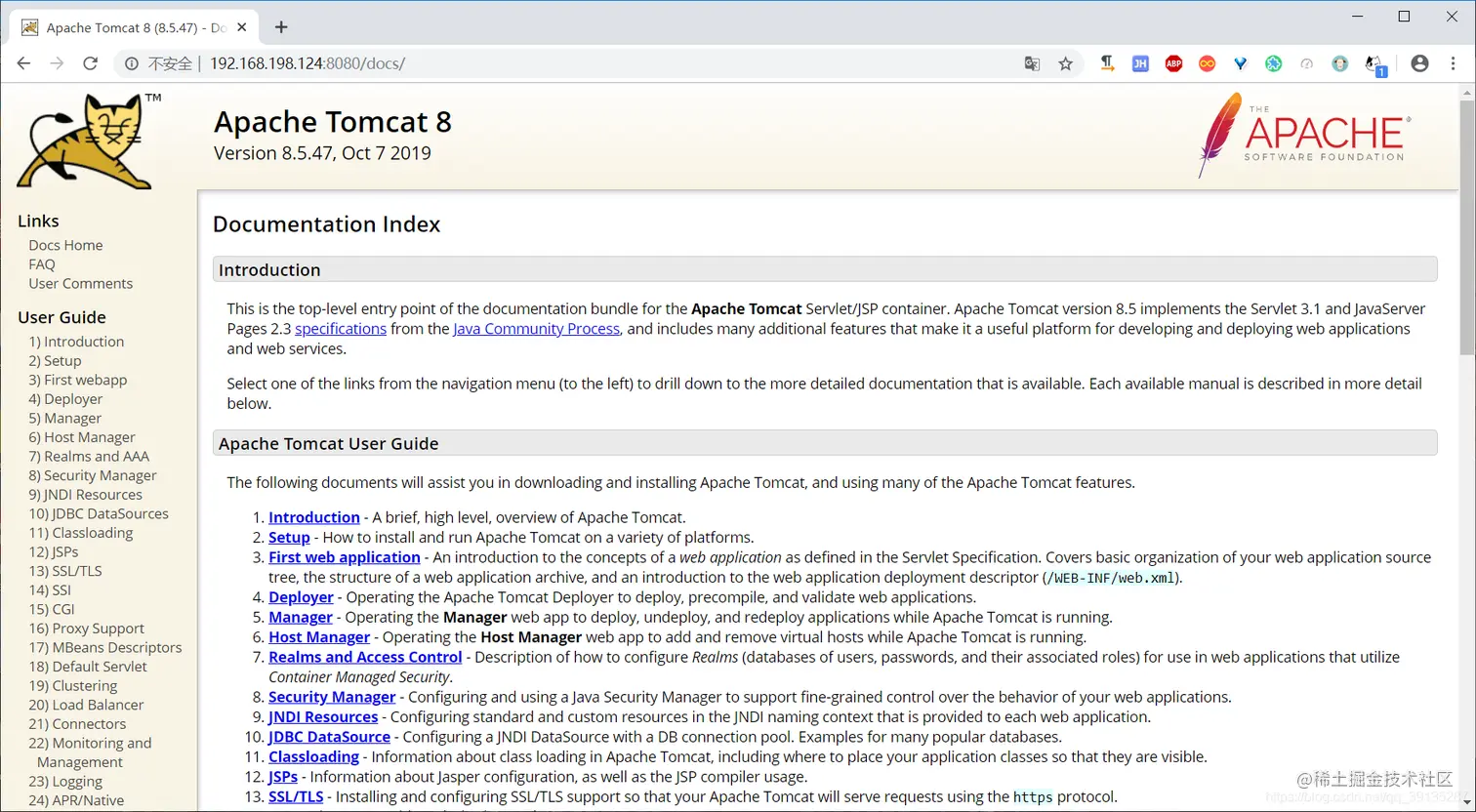The width and height of the screenshot is (1476, 812).
Task: Open sidebar item 5) Manager
Action: click(x=65, y=418)
